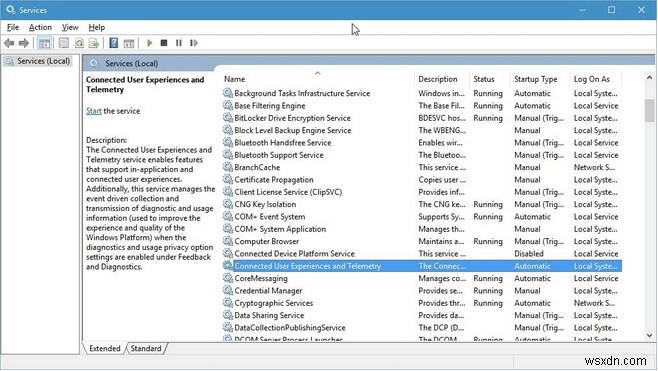Select Connected Device Platform Service row
Viewport: 658px width, 371px height.
coord(422,253)
